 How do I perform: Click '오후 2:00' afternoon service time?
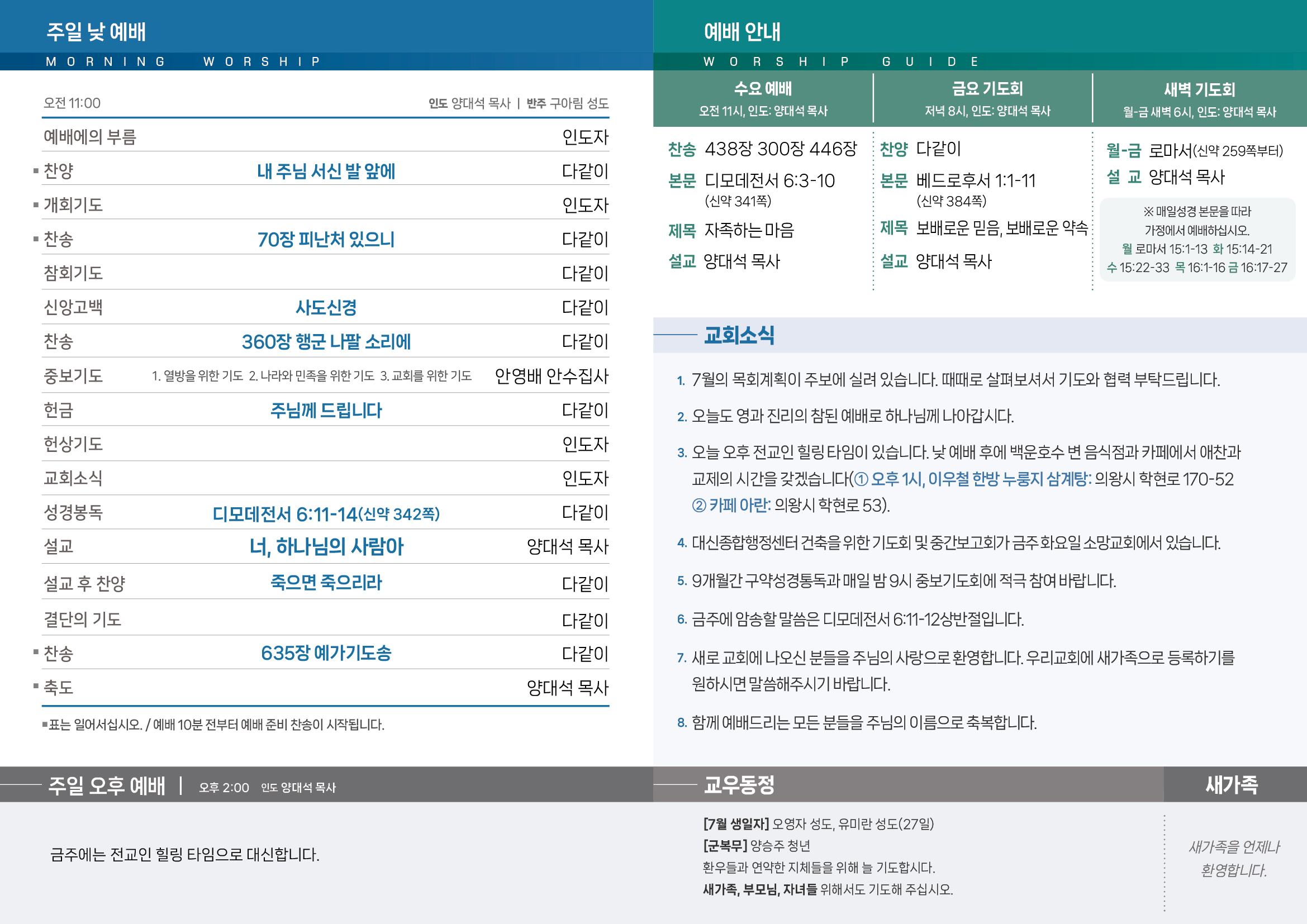pyautogui.click(x=224, y=788)
